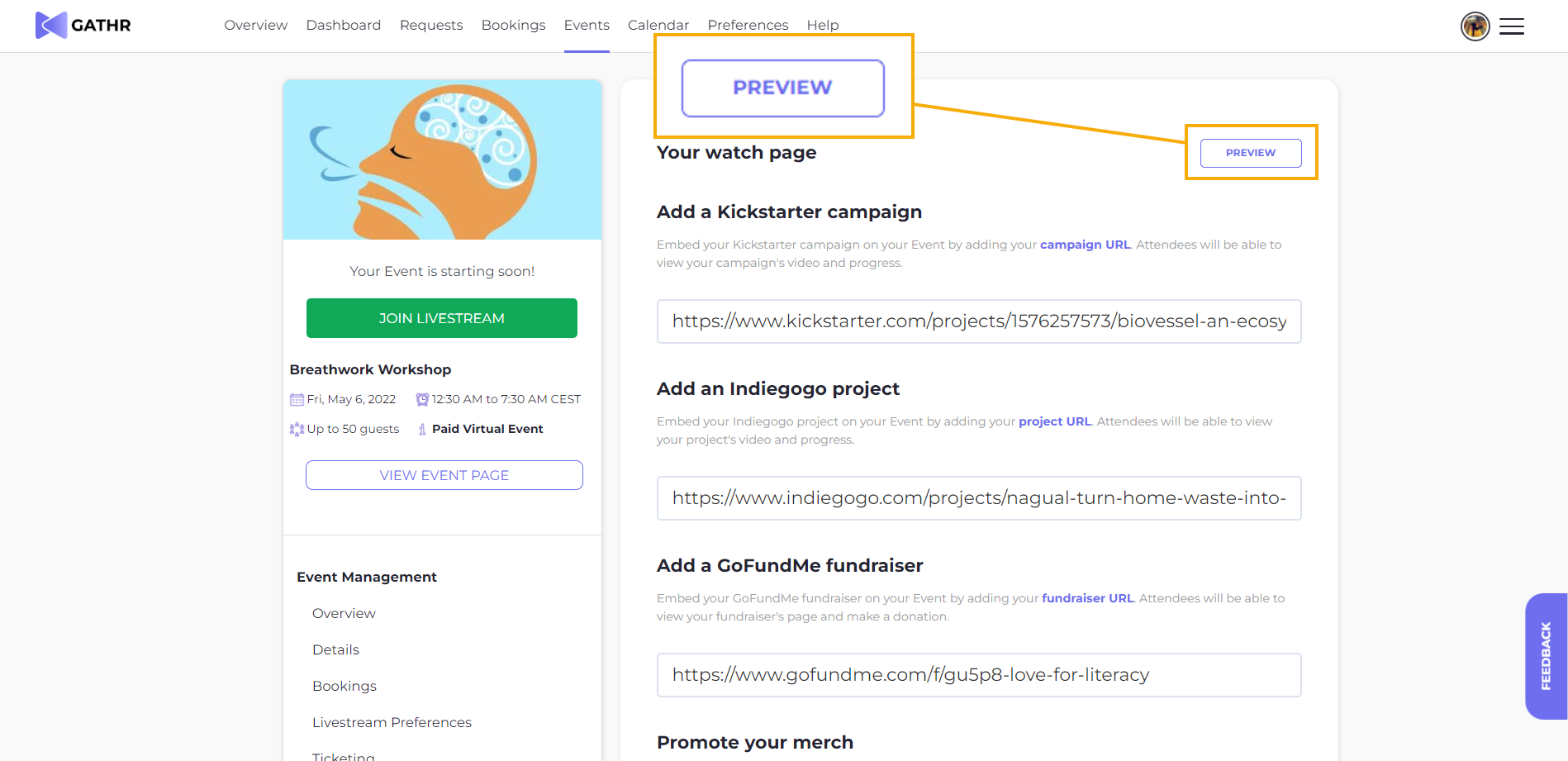Click the small Preview button
This screenshot has width=1568, height=761.
[x=1250, y=153]
